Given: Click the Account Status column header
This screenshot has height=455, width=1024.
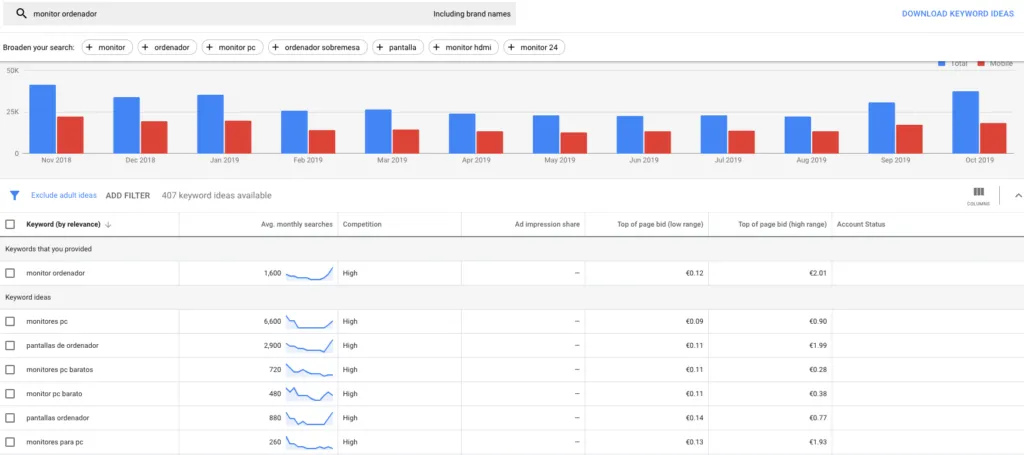Looking at the screenshot, I should pos(861,225).
